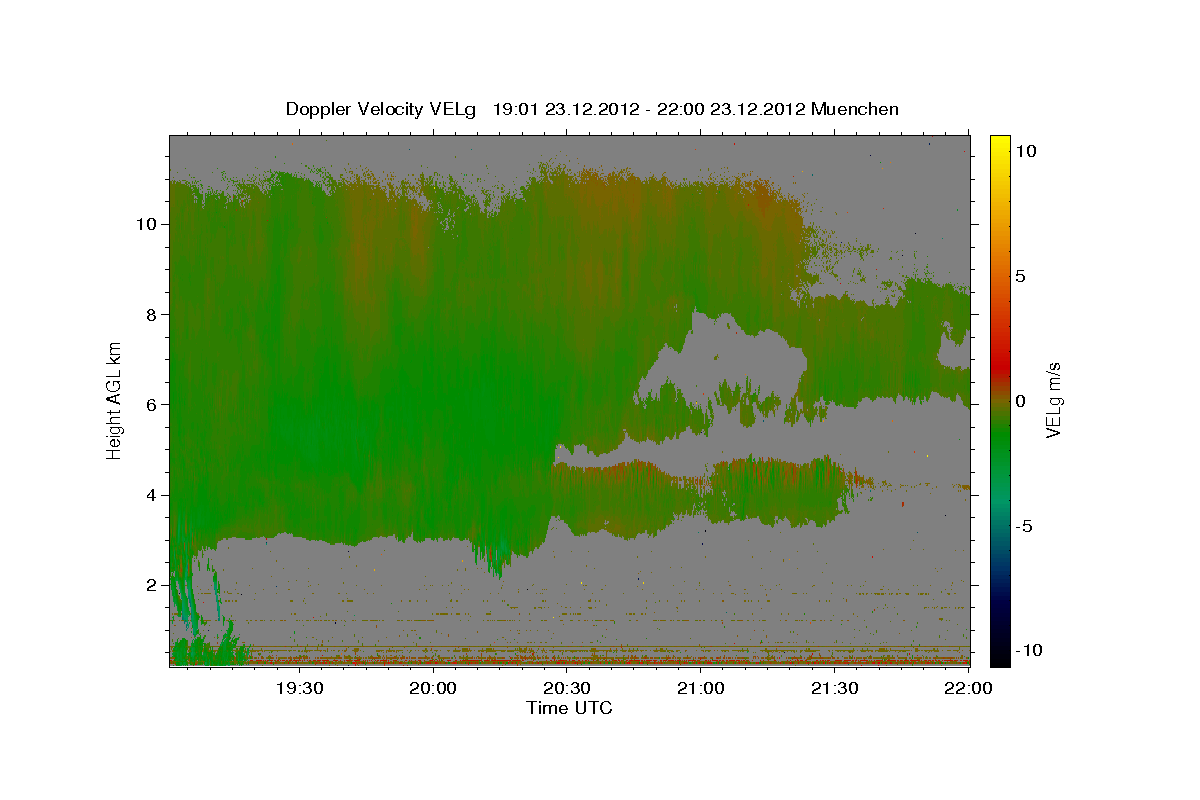Image resolution: width=1200 pixels, height=800 pixels.
Task: Select the 22:00 time axis label
Action: (969, 688)
